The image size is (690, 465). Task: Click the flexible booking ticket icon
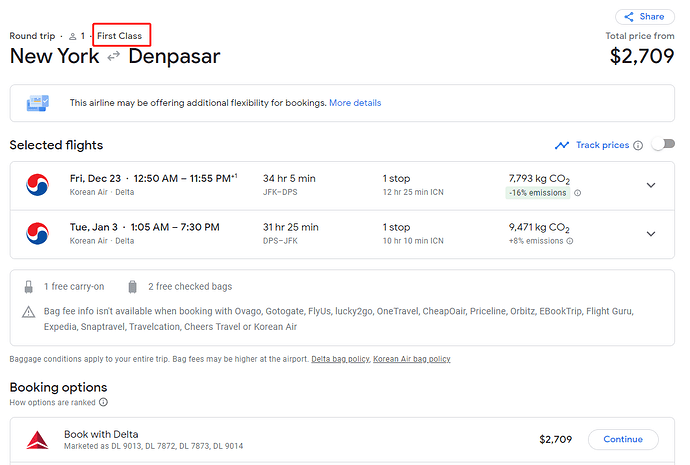pyautogui.click(x=38, y=103)
